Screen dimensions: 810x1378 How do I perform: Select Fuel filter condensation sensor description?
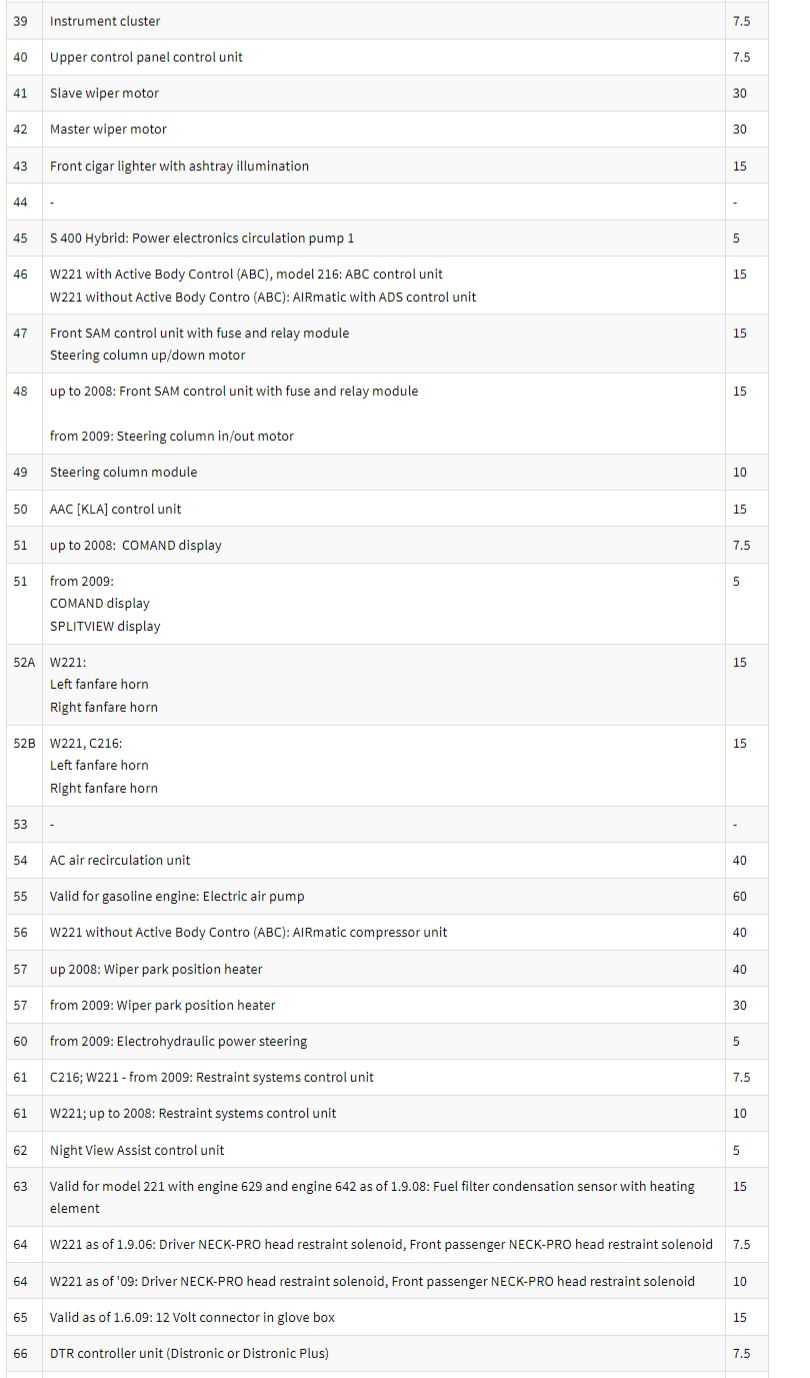point(372,1197)
